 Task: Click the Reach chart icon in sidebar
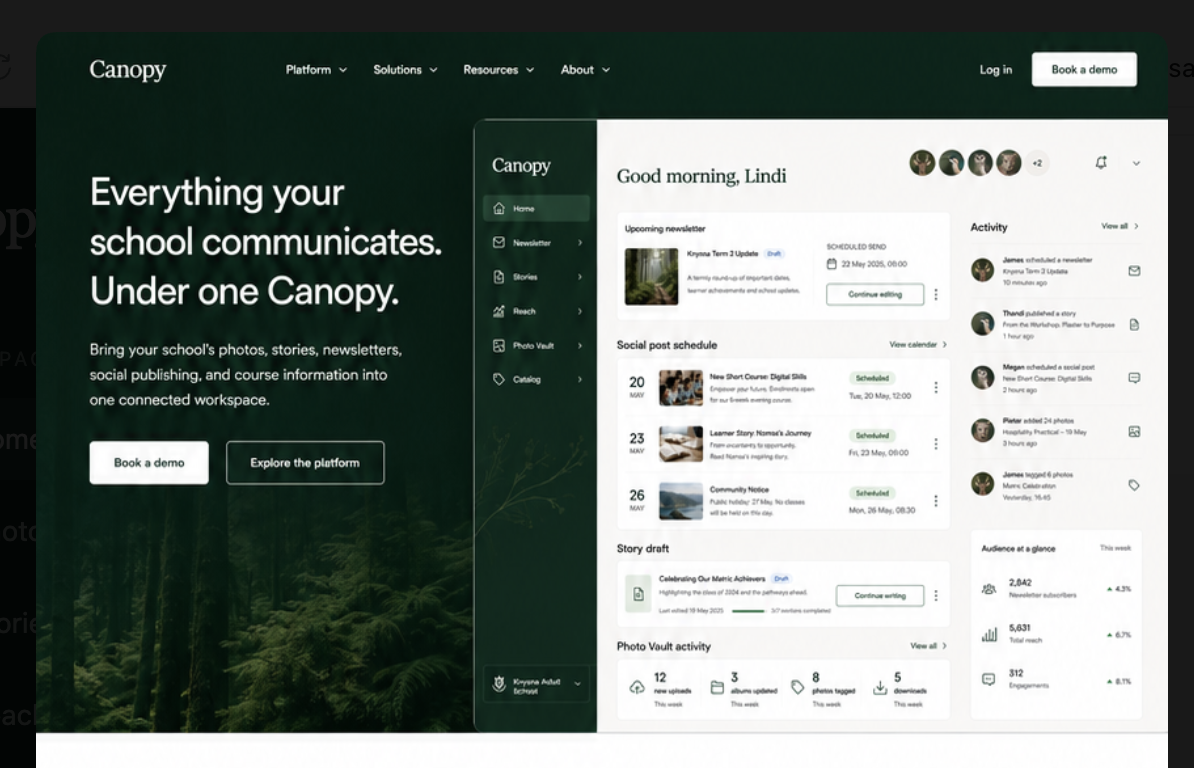[x=499, y=311]
